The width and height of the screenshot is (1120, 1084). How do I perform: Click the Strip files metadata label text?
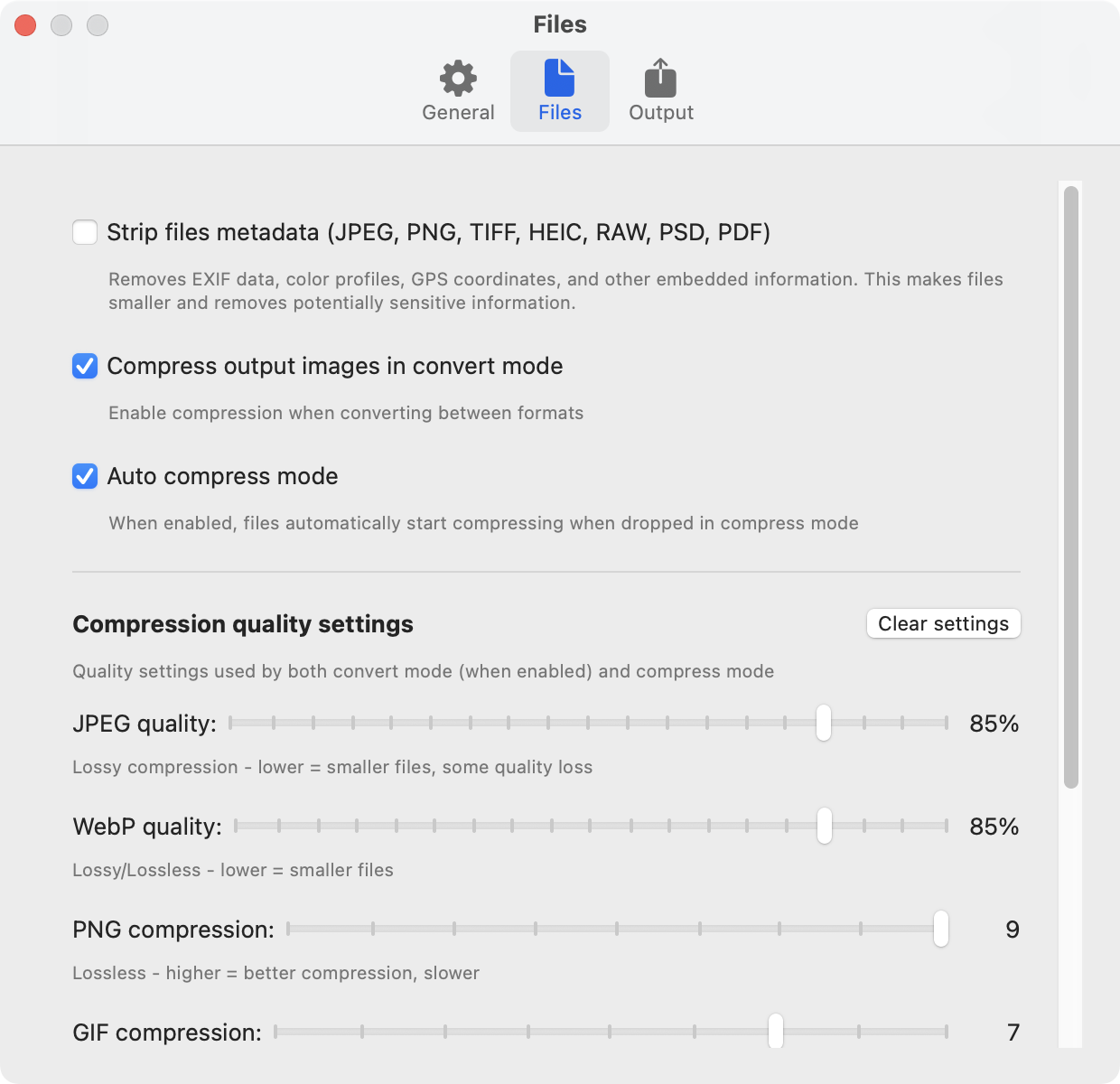[438, 233]
